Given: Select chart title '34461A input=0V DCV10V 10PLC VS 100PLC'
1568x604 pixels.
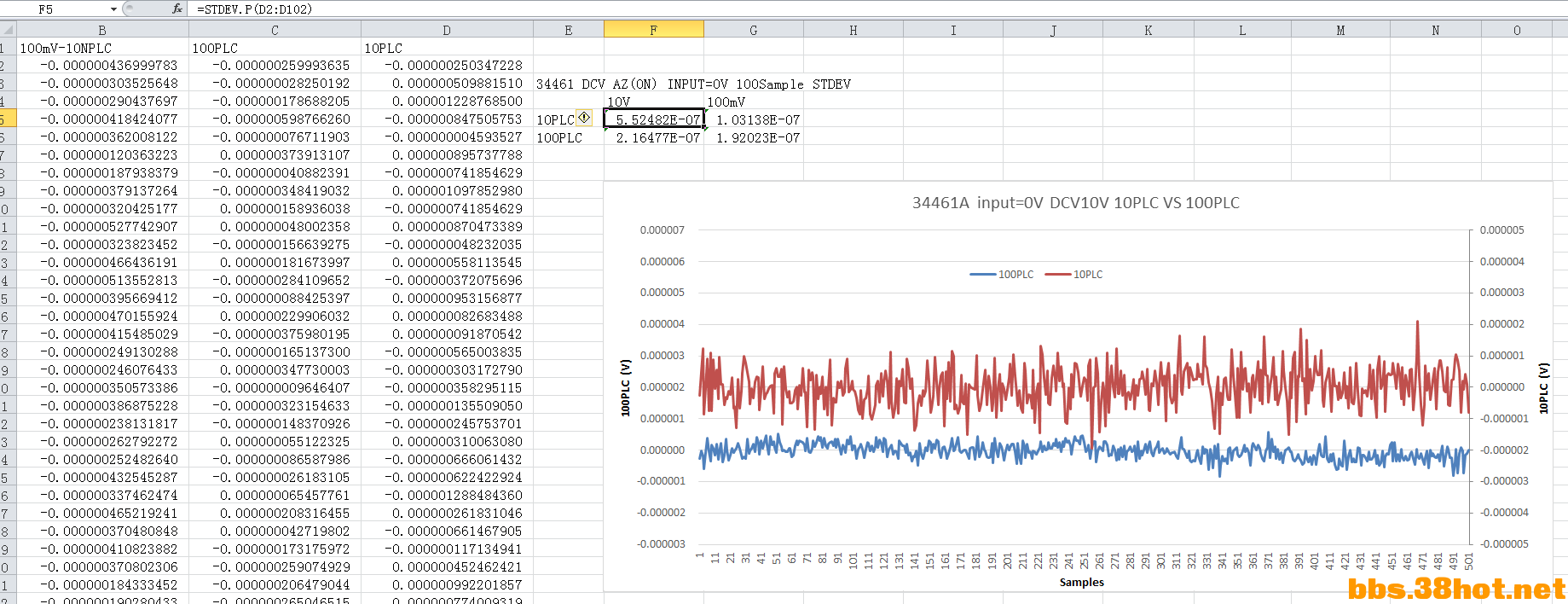Looking at the screenshot, I should point(1076,202).
